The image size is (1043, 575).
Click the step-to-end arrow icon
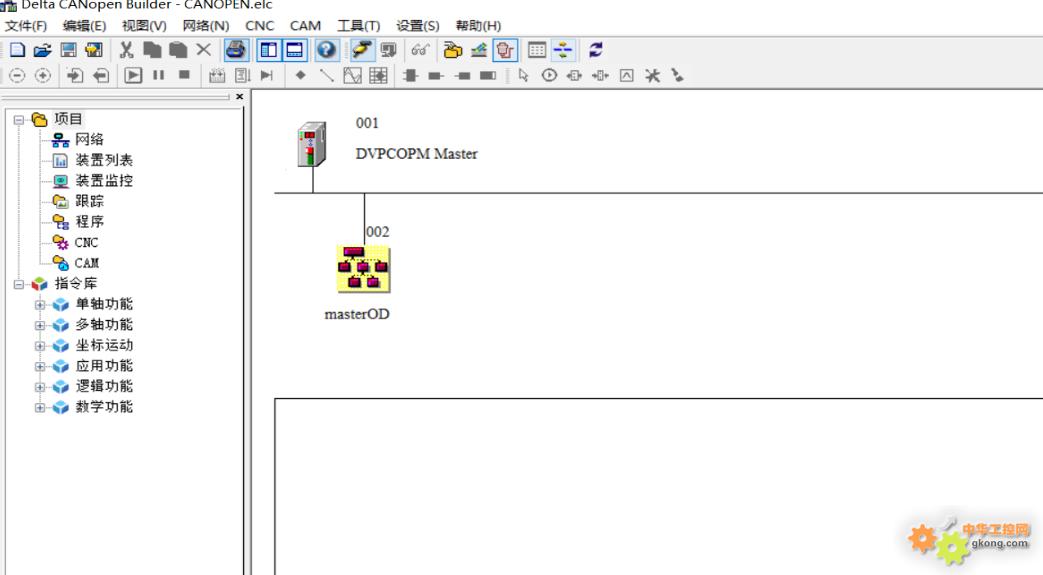point(267,75)
